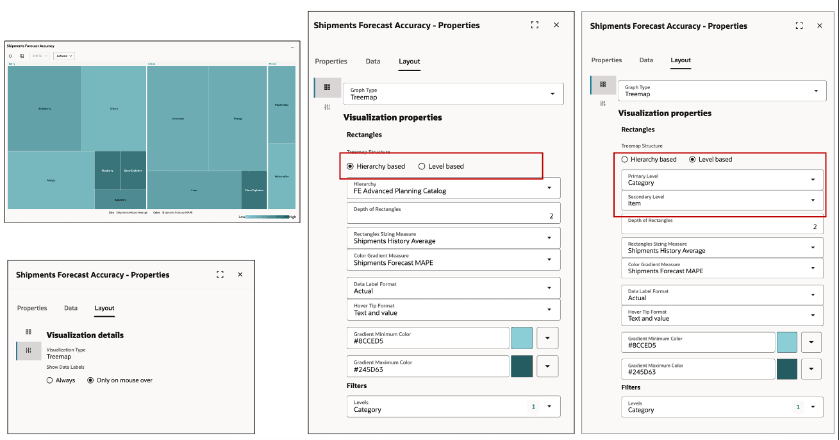This screenshot has height=440, width=840.
Task: Select sliders sidebar icon in panel with Hierarchy dropdown
Action: [x=327, y=107]
